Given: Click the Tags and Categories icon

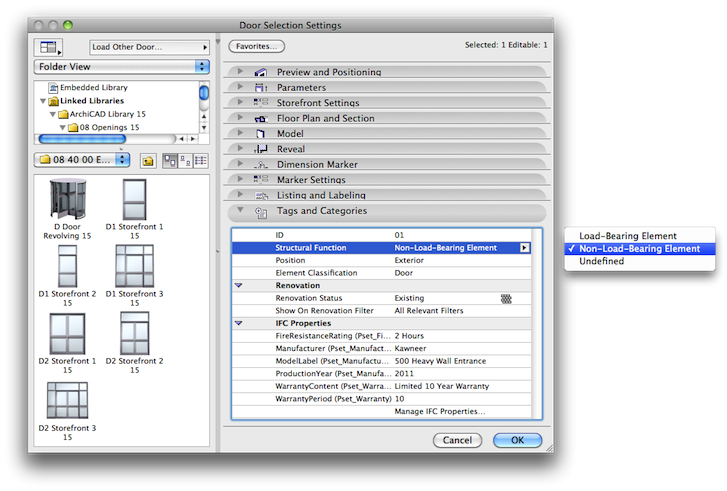Looking at the screenshot, I should tap(261, 212).
